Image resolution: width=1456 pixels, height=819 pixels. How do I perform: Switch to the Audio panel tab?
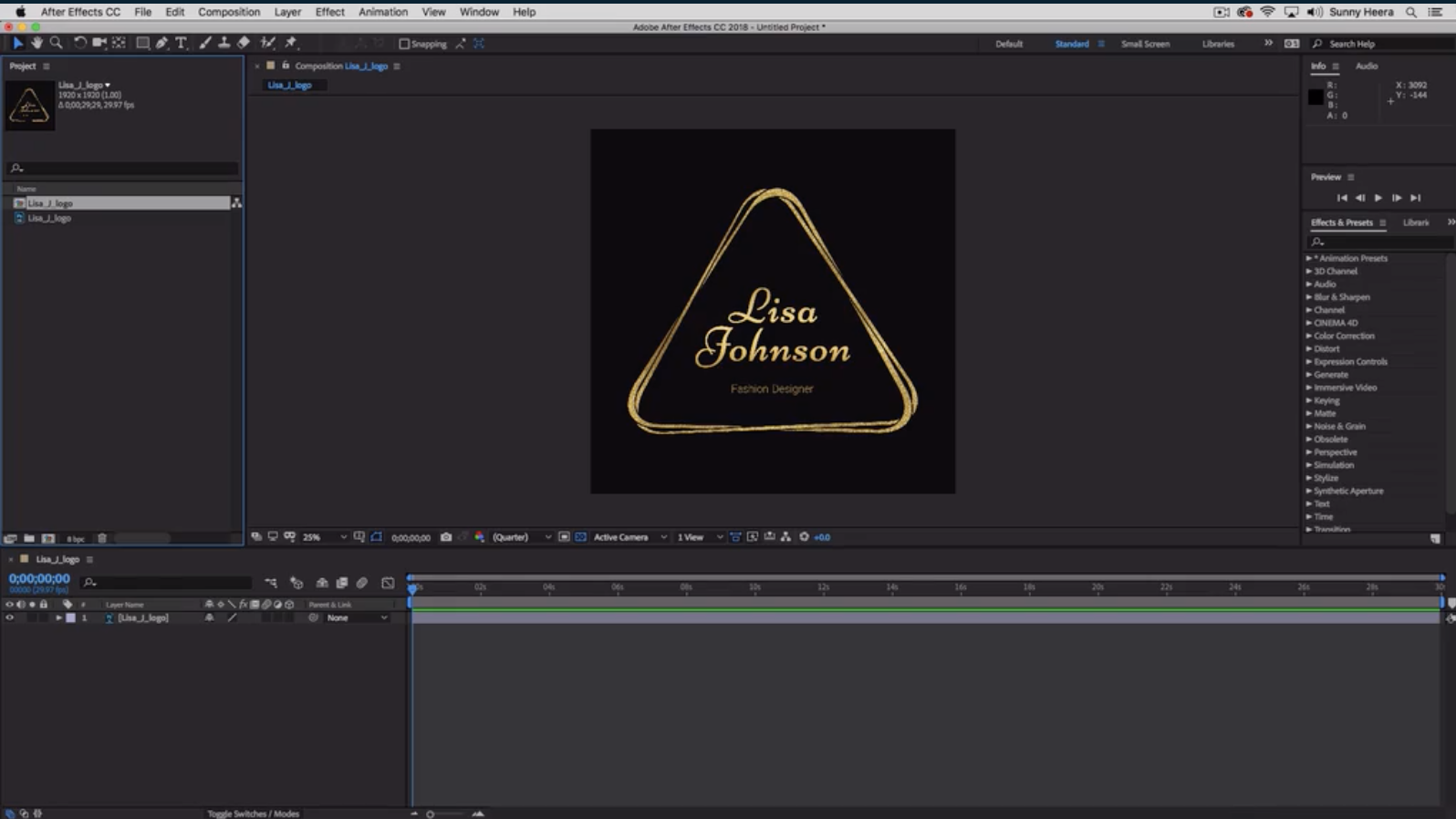pos(1366,66)
